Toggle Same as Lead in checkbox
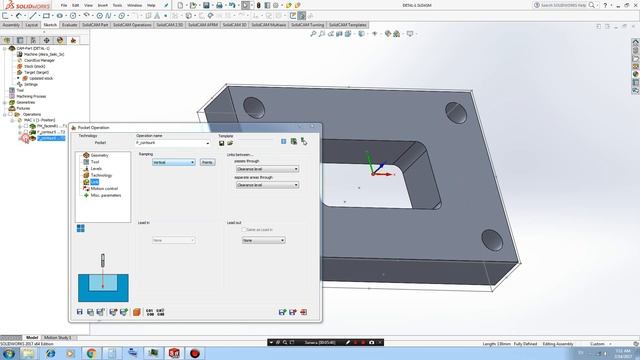This screenshot has width=640, height=360. [x=244, y=230]
